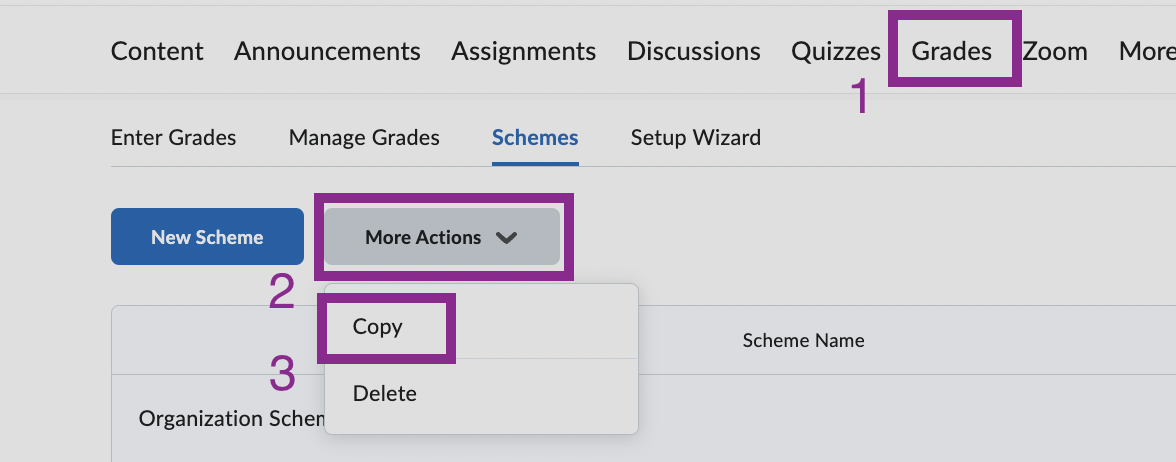This screenshot has width=1176, height=462.
Task: Choose Delete from the More Actions menu
Action: point(385,394)
